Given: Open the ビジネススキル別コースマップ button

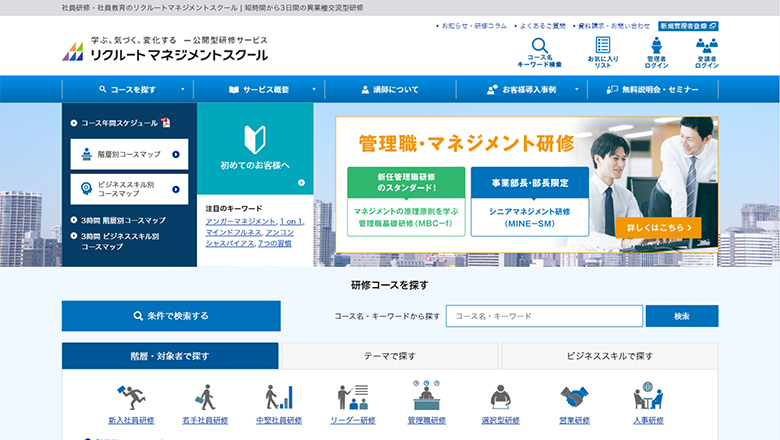Looking at the screenshot, I should pyautogui.click(x=129, y=189).
